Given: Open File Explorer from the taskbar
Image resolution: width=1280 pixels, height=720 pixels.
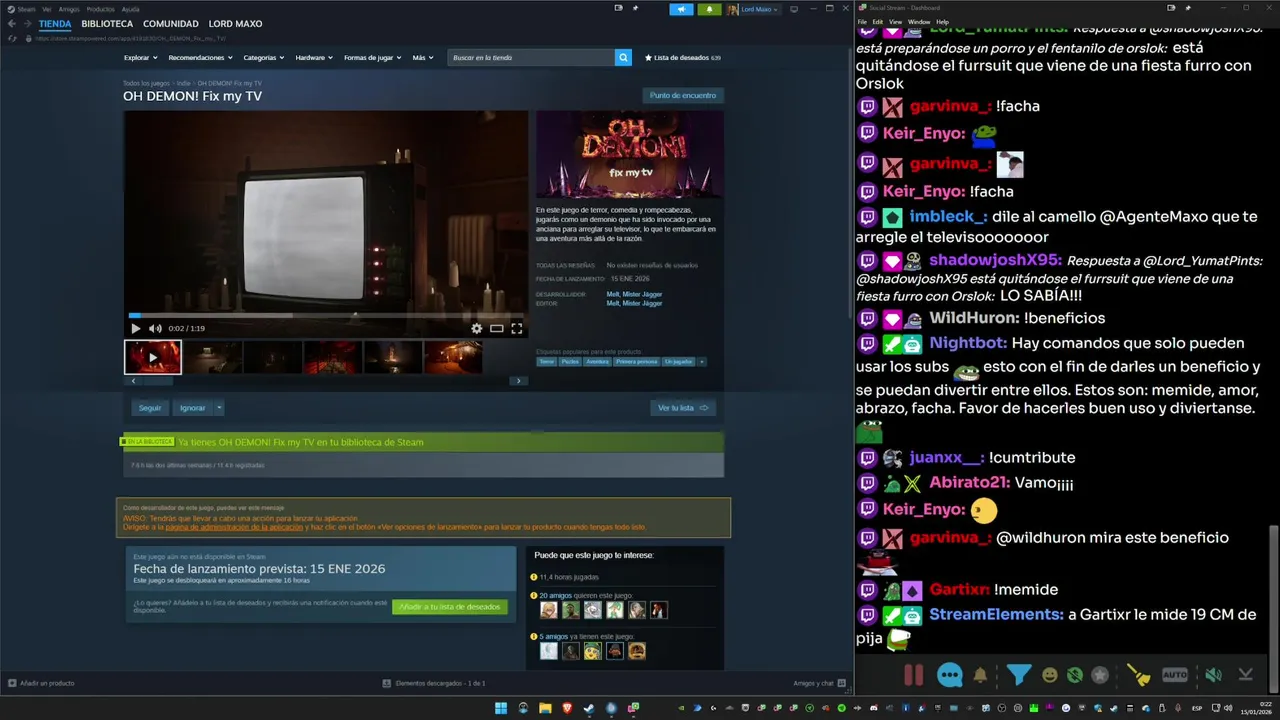Looking at the screenshot, I should coord(545,708).
